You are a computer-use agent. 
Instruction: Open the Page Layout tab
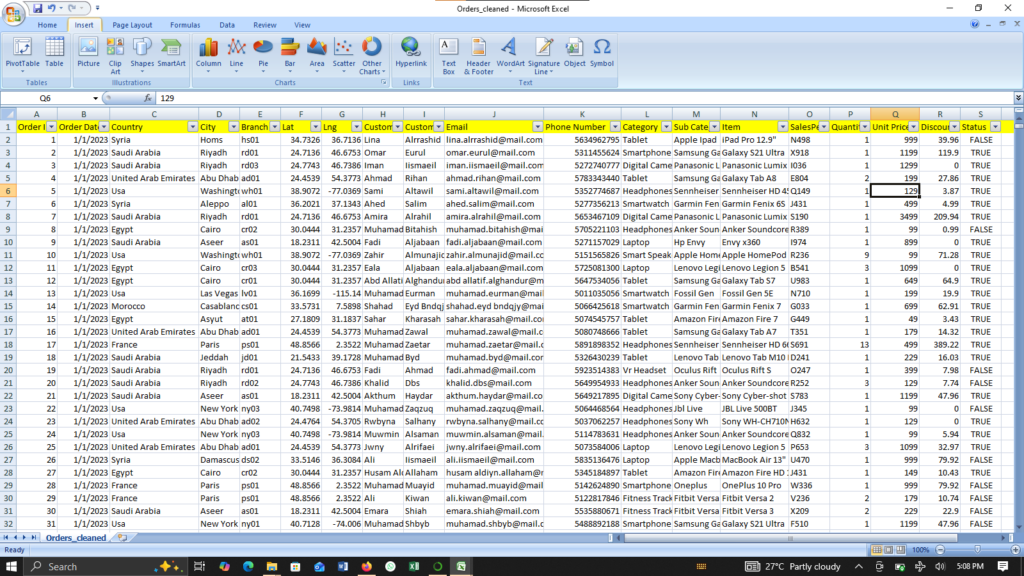[132, 25]
